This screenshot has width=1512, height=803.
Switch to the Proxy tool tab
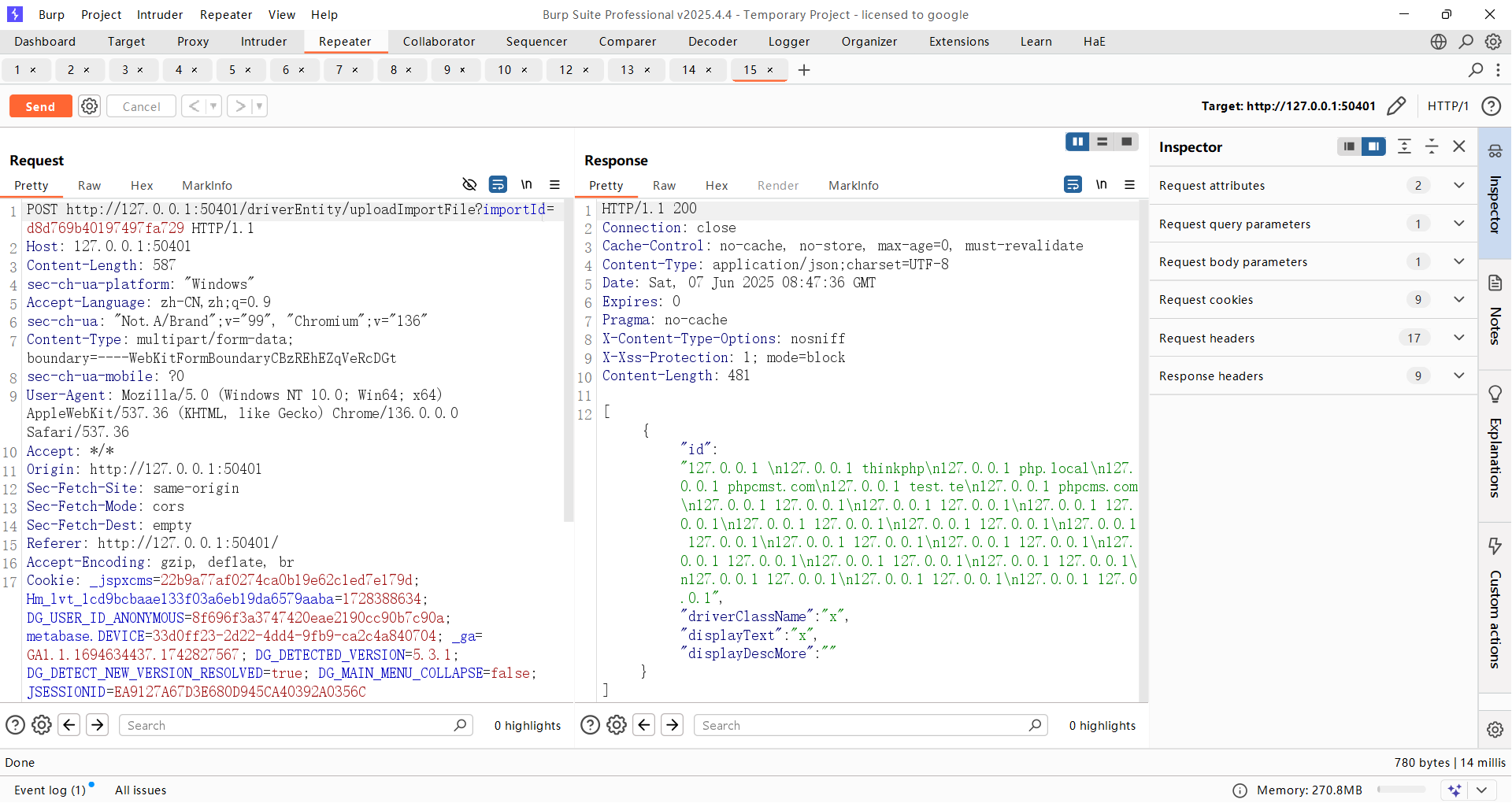[193, 42]
